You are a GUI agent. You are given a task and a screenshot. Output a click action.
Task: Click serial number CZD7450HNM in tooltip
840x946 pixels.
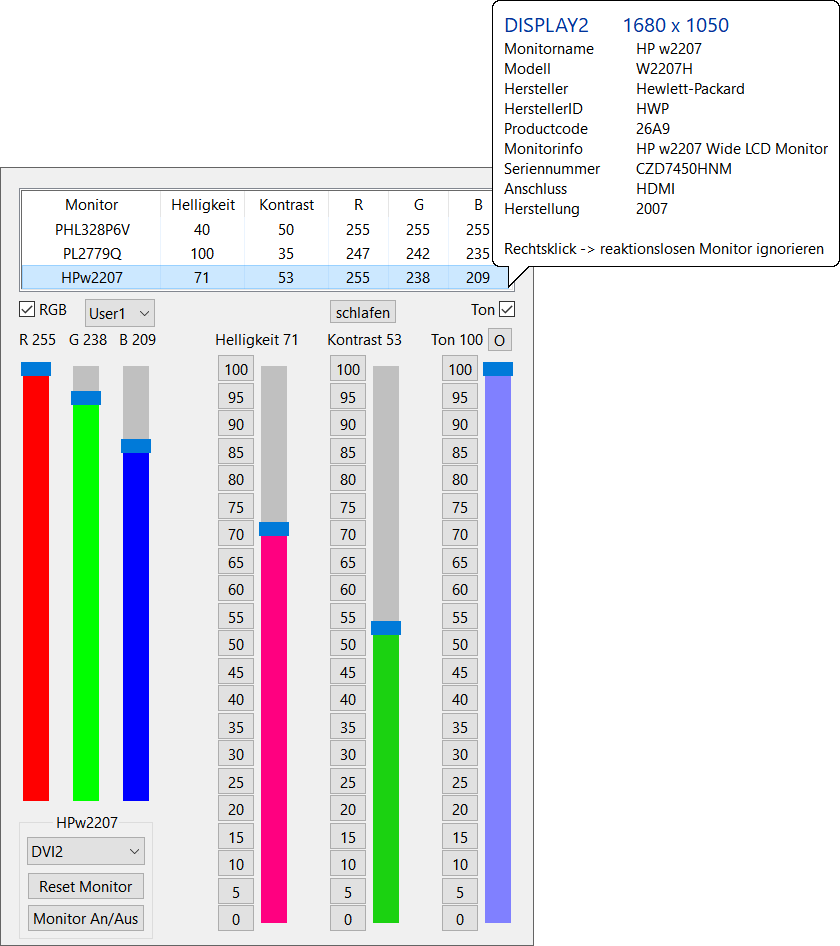point(684,169)
